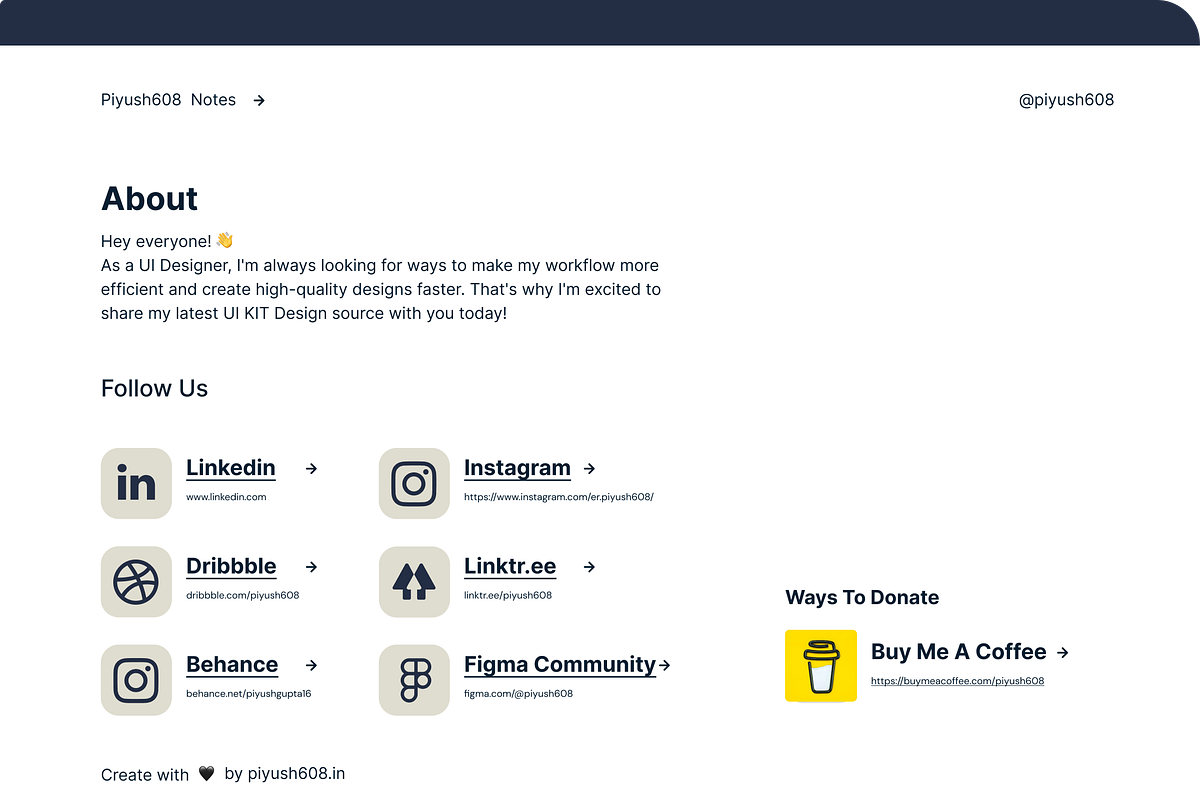
Task: Click the Instagram logo icon beside Instagram
Action: [414, 483]
